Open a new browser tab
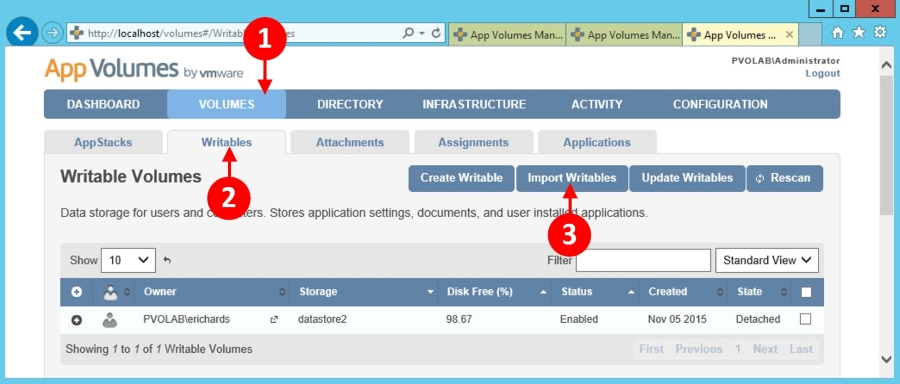The width and height of the screenshot is (900, 384). pos(810,35)
